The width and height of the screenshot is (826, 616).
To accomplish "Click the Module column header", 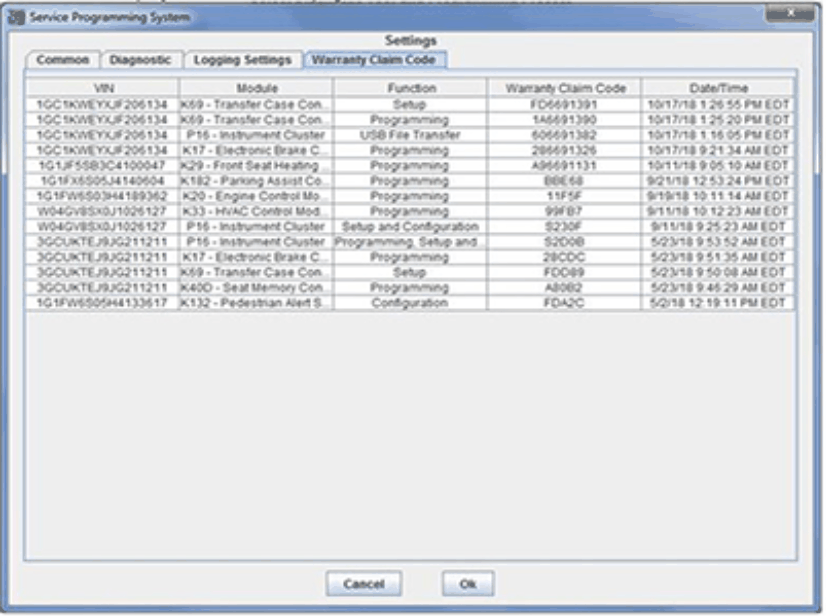I will [x=256, y=89].
